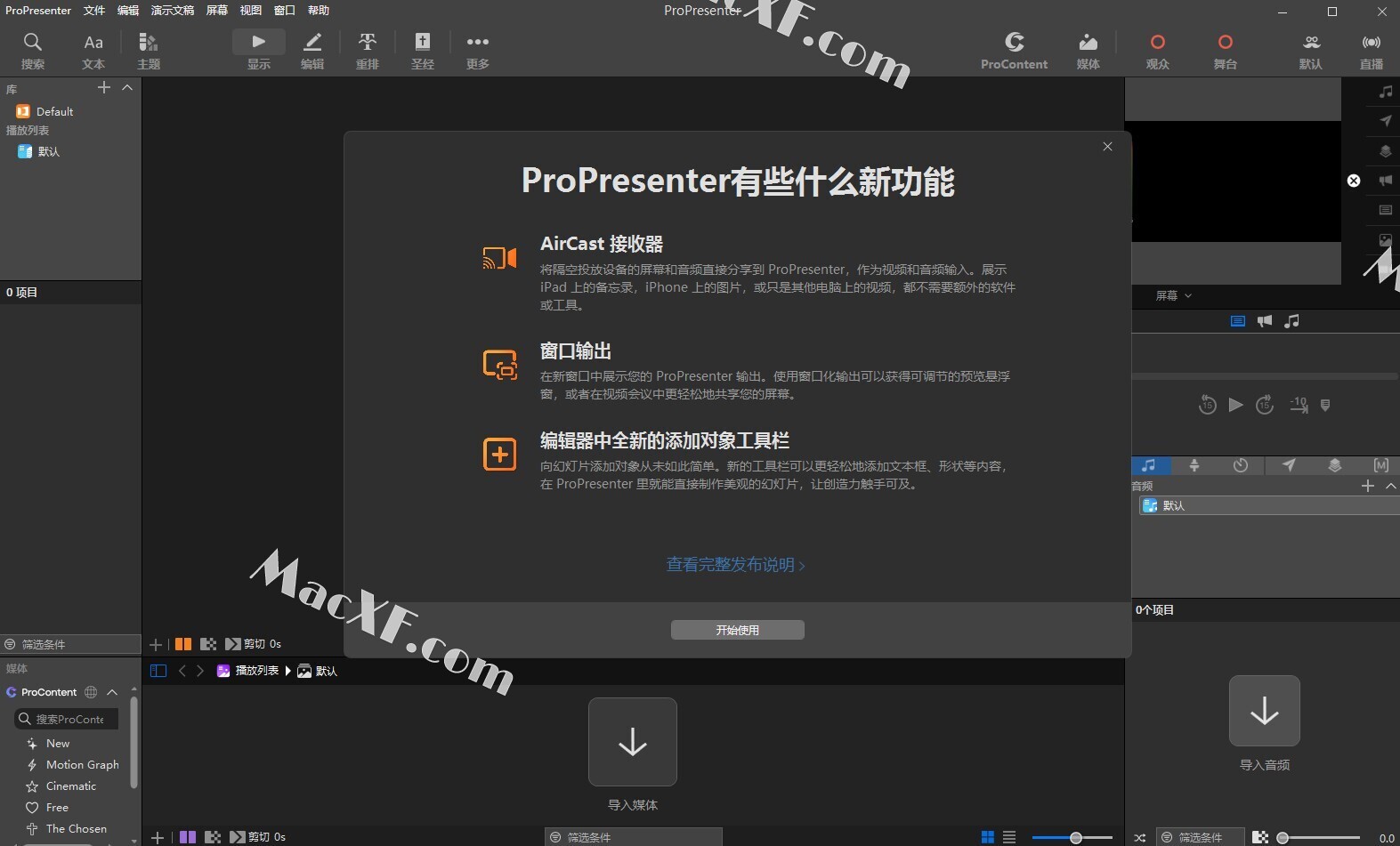1400x846 pixels.
Task: Switch to 编辑 edit mode
Action: (312, 51)
